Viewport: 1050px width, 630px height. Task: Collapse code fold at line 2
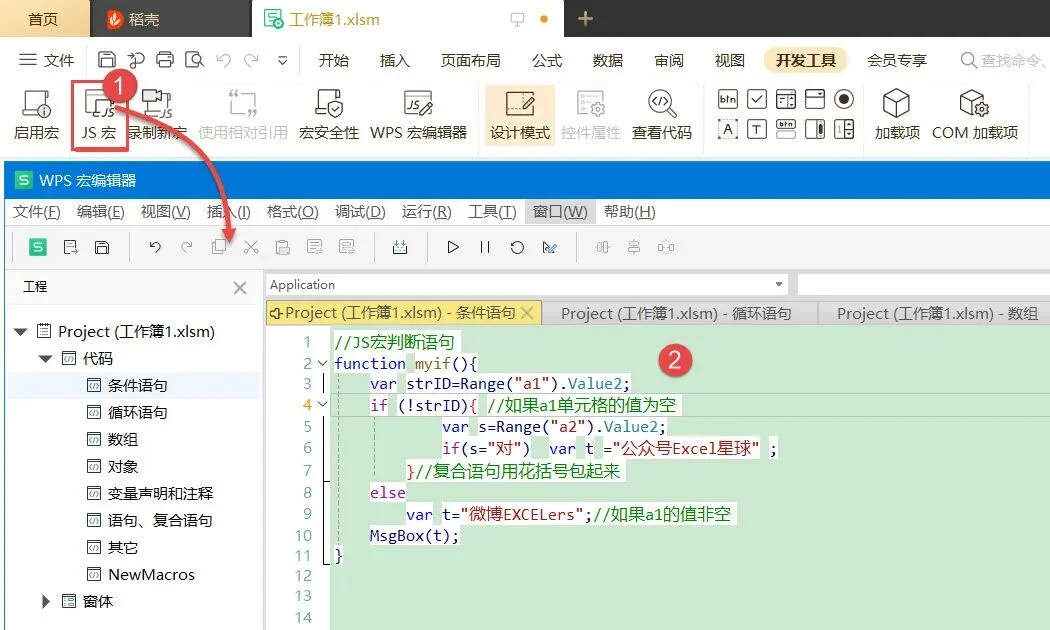[x=322, y=364]
